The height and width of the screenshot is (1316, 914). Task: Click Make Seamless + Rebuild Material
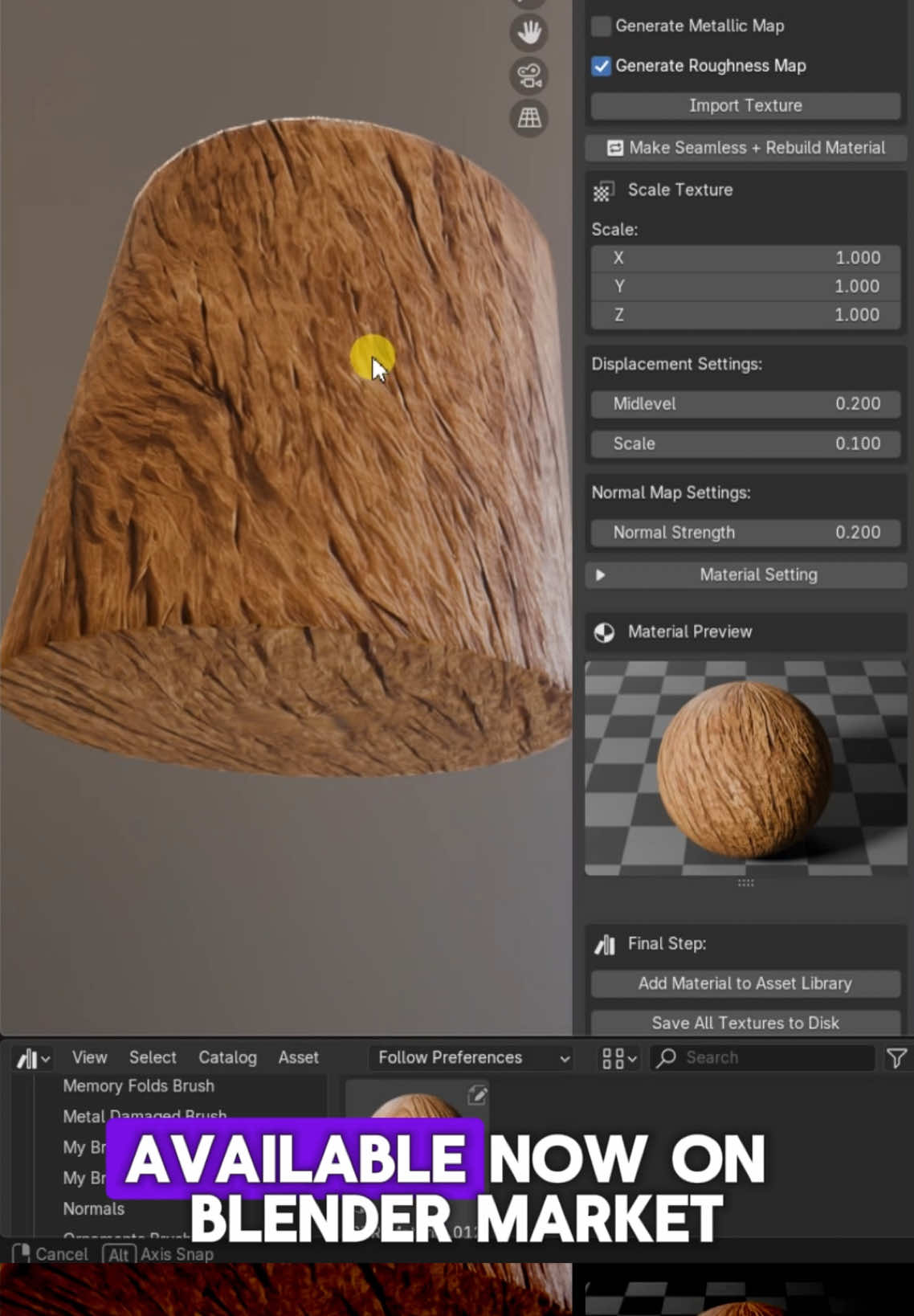pyautogui.click(x=745, y=148)
